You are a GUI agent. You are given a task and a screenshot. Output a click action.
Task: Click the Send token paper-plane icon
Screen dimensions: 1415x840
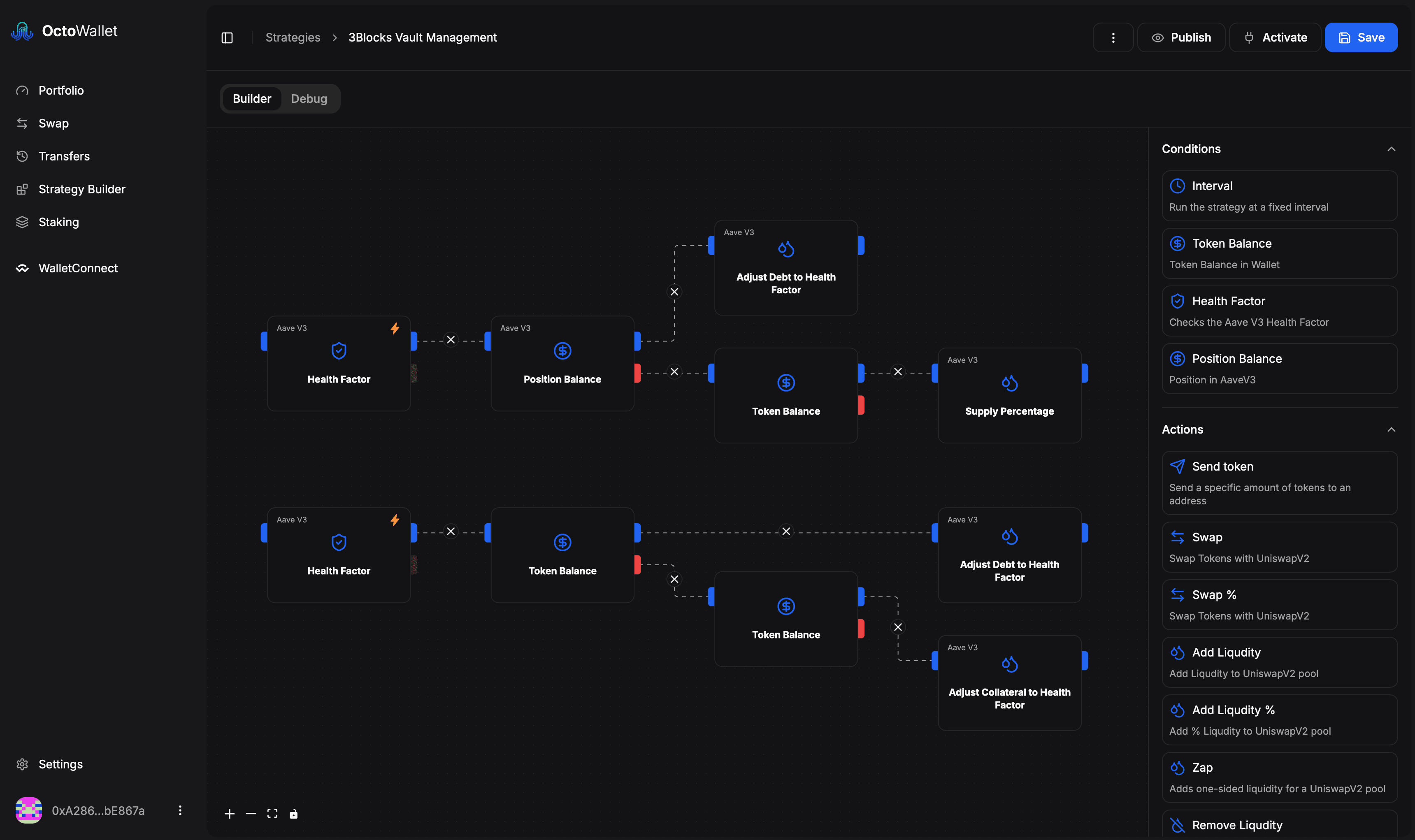click(x=1177, y=466)
